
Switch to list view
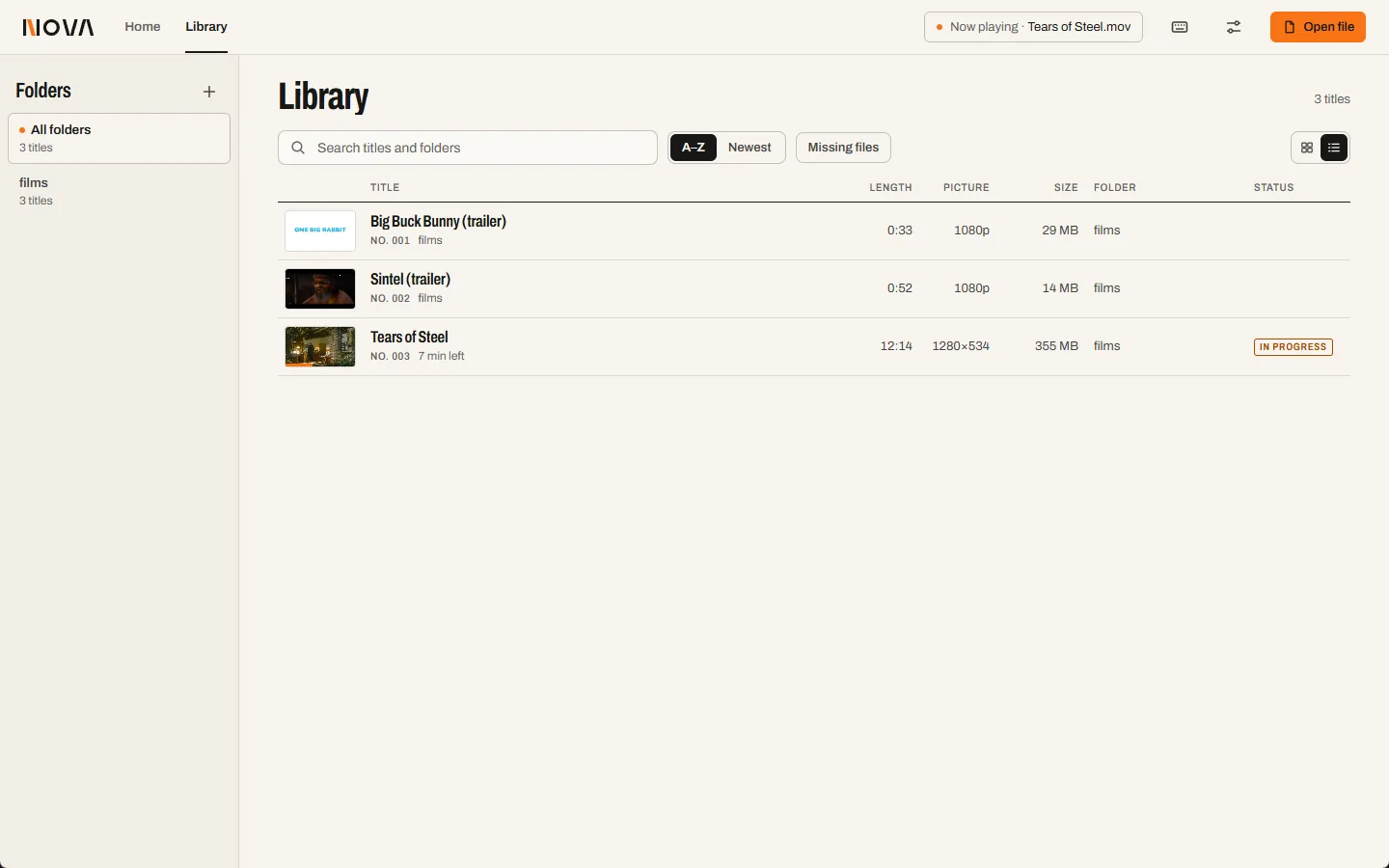pyautogui.click(x=1334, y=148)
